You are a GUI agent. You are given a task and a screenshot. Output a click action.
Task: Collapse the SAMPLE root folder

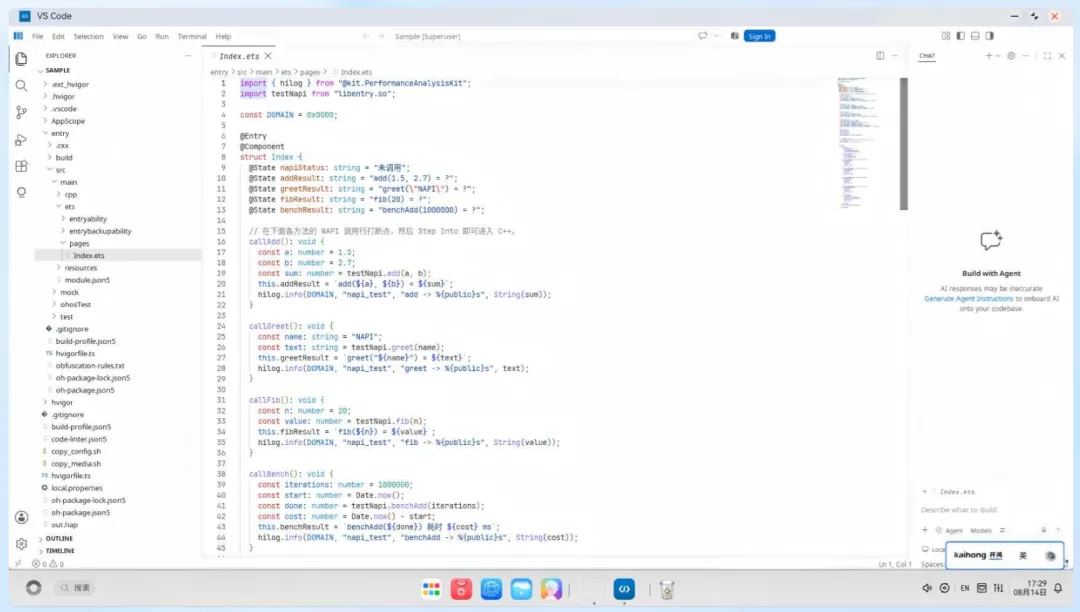click(57, 70)
